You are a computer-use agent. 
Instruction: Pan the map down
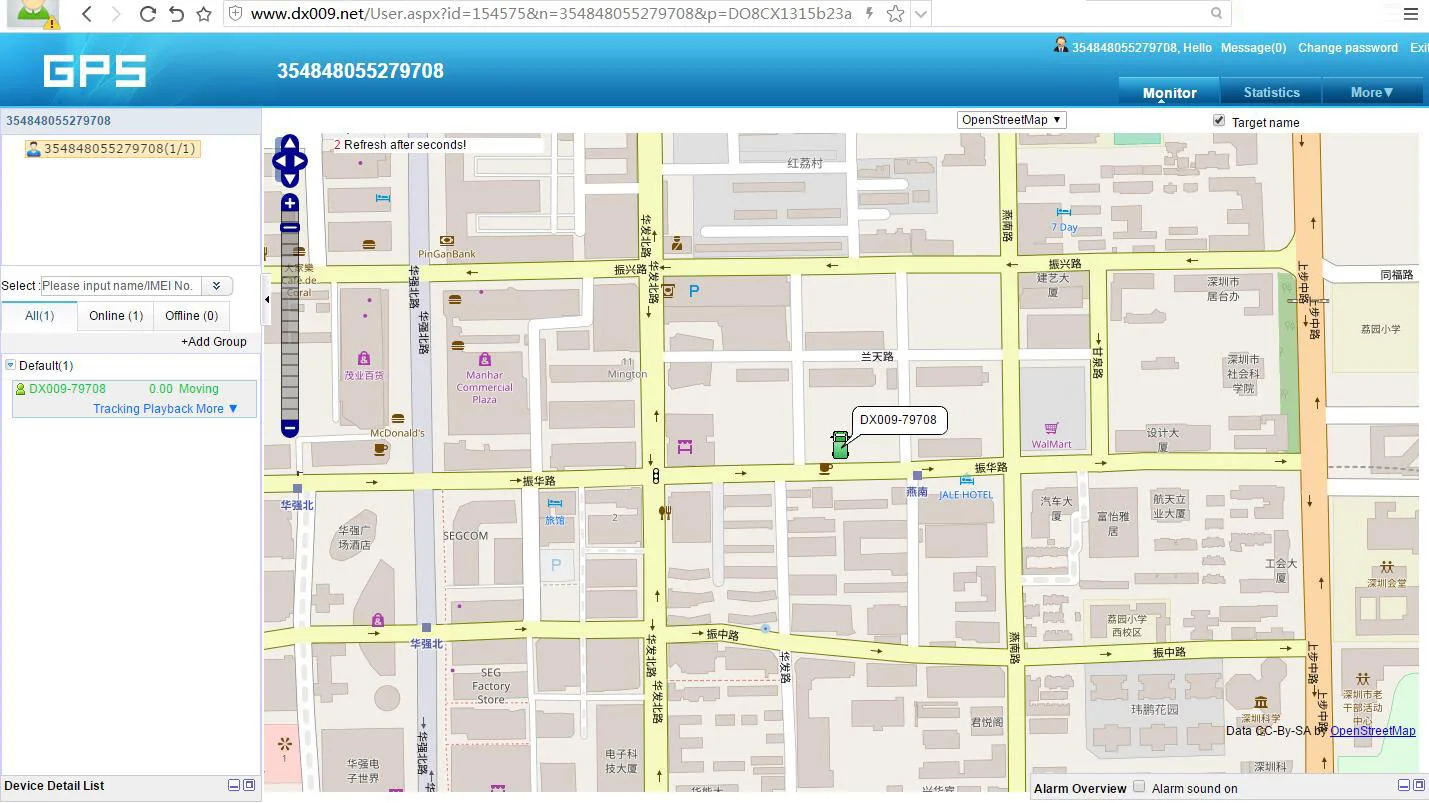pos(289,179)
